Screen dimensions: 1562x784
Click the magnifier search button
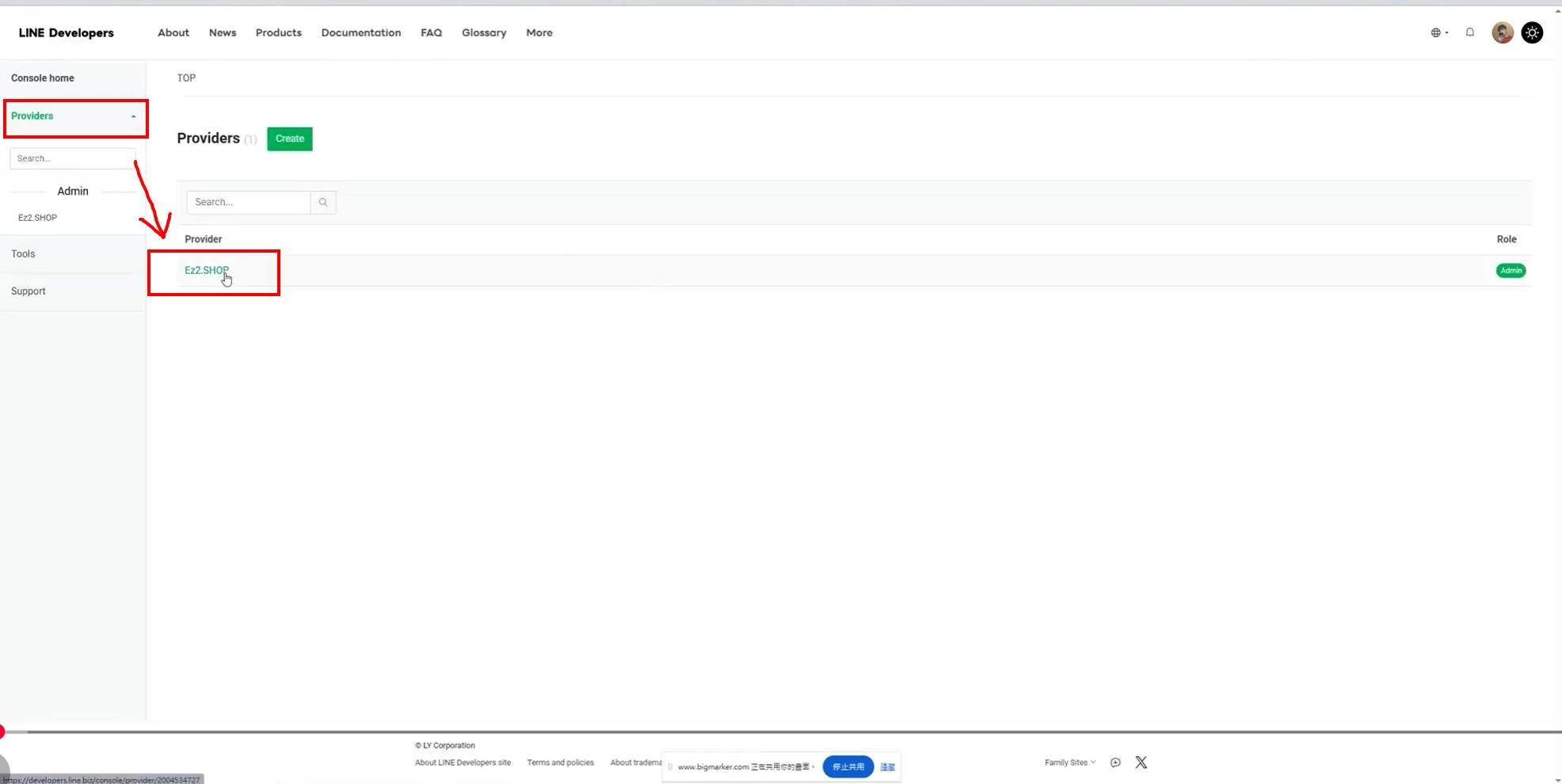323,203
